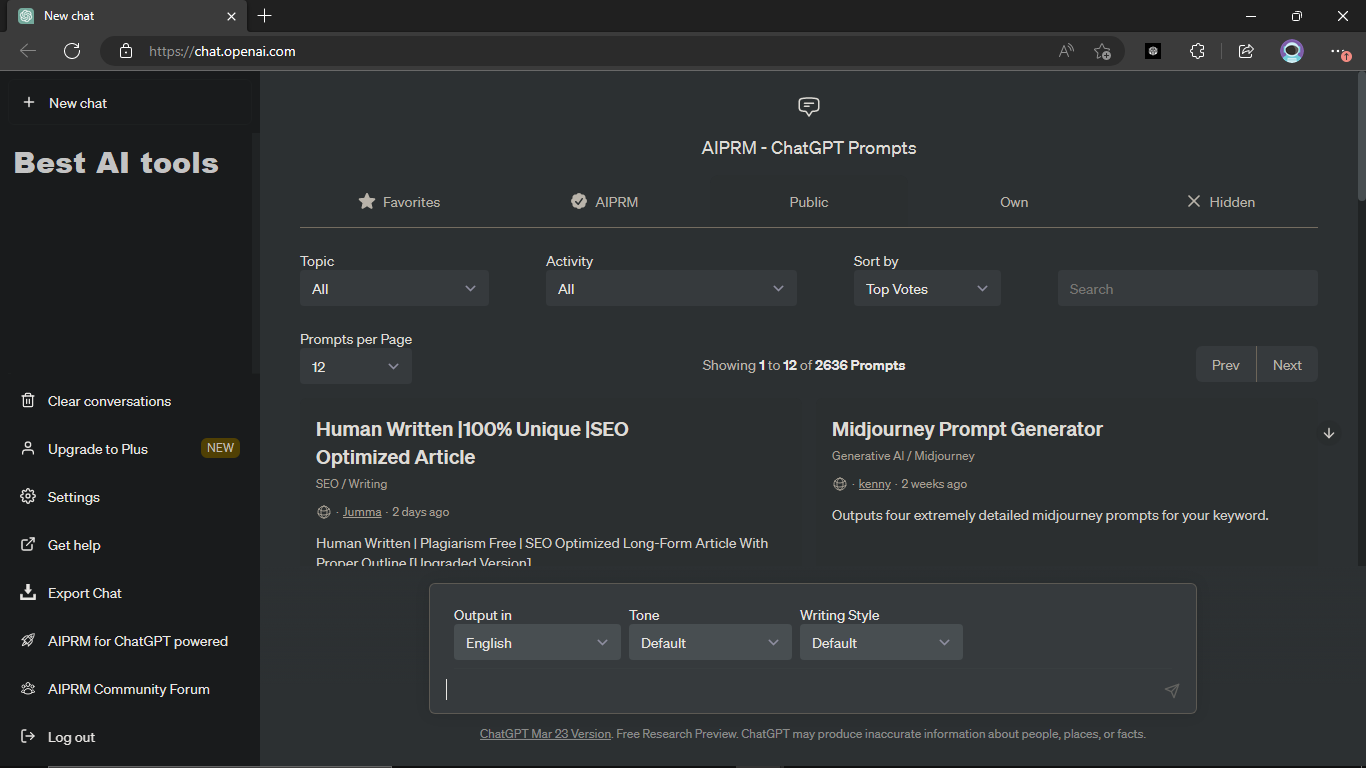Open the Tone dropdown
This screenshot has width=1366, height=768.
point(710,642)
